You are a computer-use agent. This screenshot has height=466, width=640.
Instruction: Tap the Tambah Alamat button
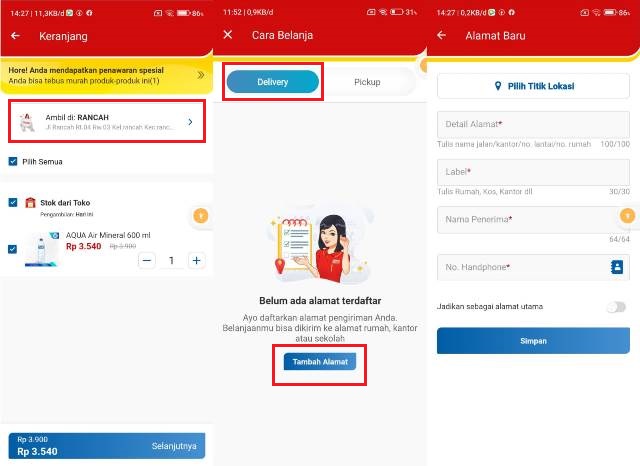pos(320,362)
